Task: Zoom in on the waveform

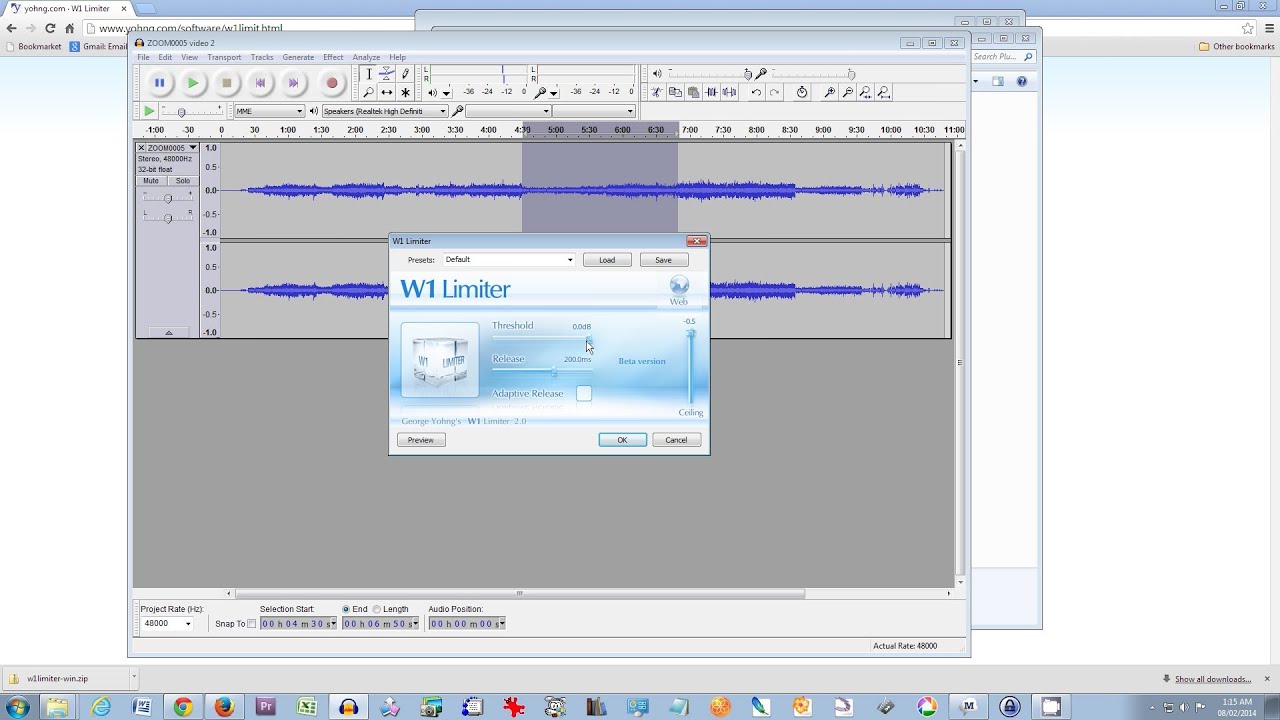Action: point(829,92)
